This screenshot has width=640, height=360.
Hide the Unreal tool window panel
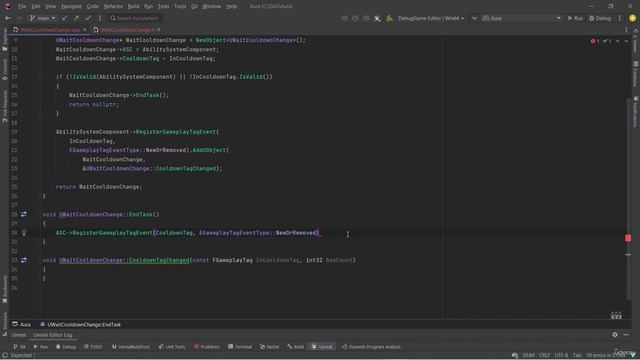[626, 335]
